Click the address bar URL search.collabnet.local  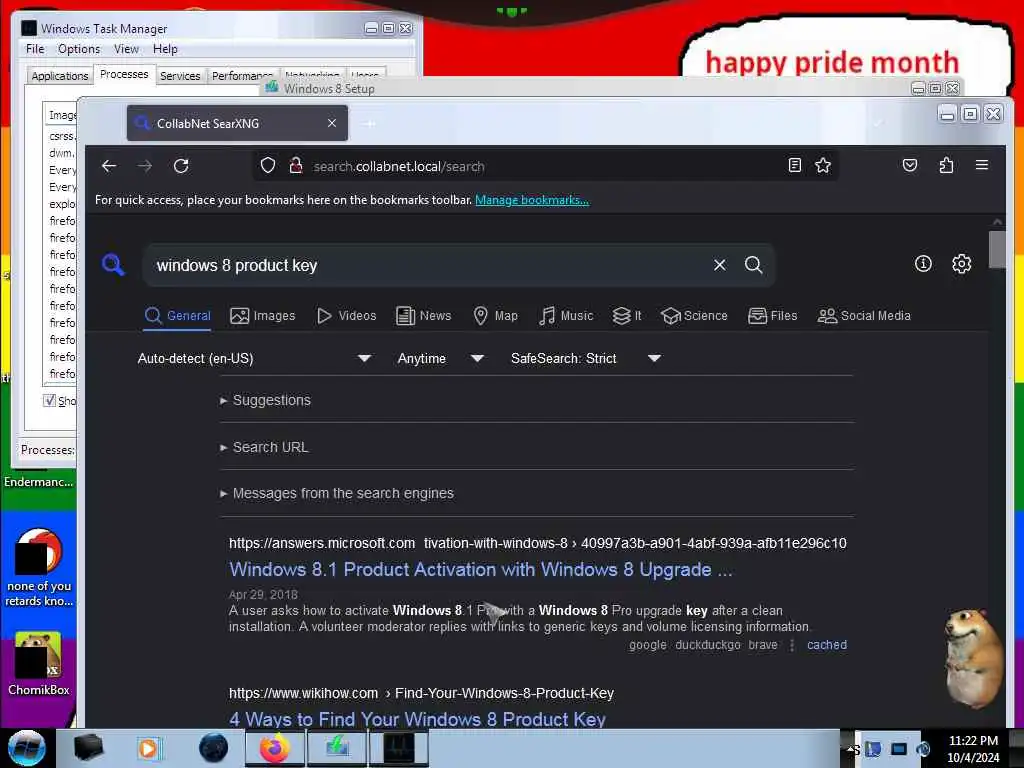click(x=398, y=167)
